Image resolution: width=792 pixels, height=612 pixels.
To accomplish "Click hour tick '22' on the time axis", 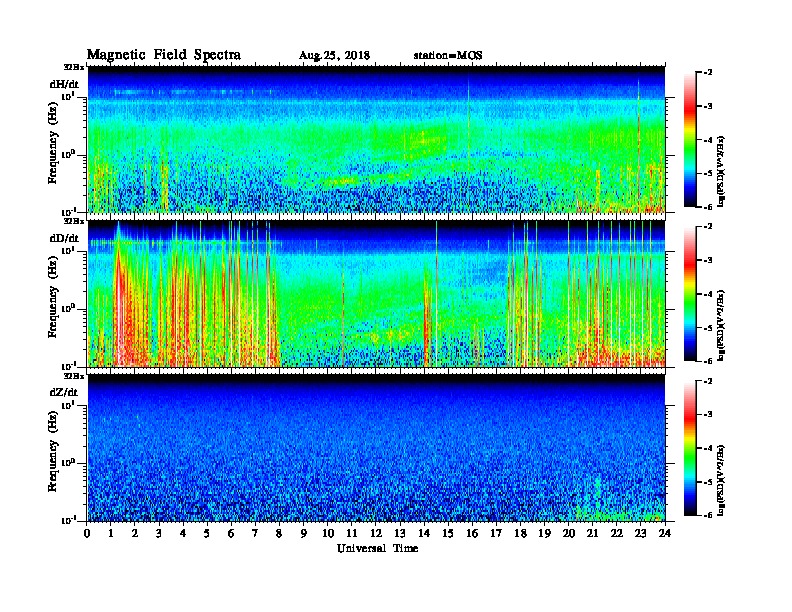I will tap(617, 533).
